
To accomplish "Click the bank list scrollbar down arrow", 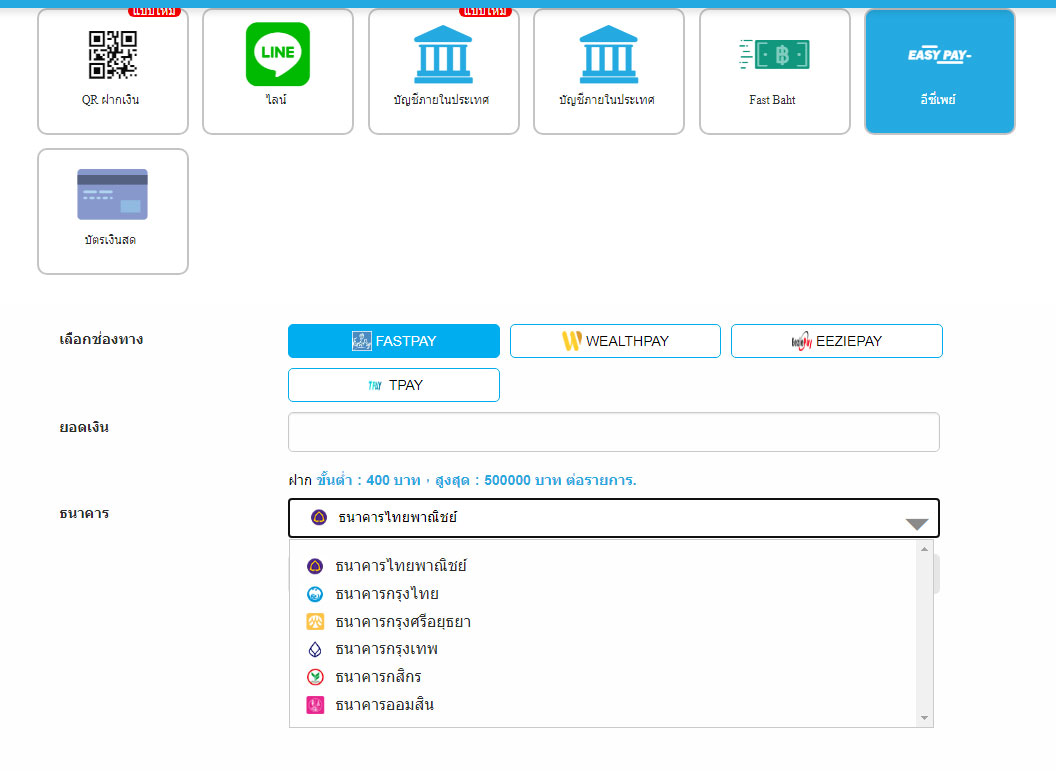I will click(924, 718).
